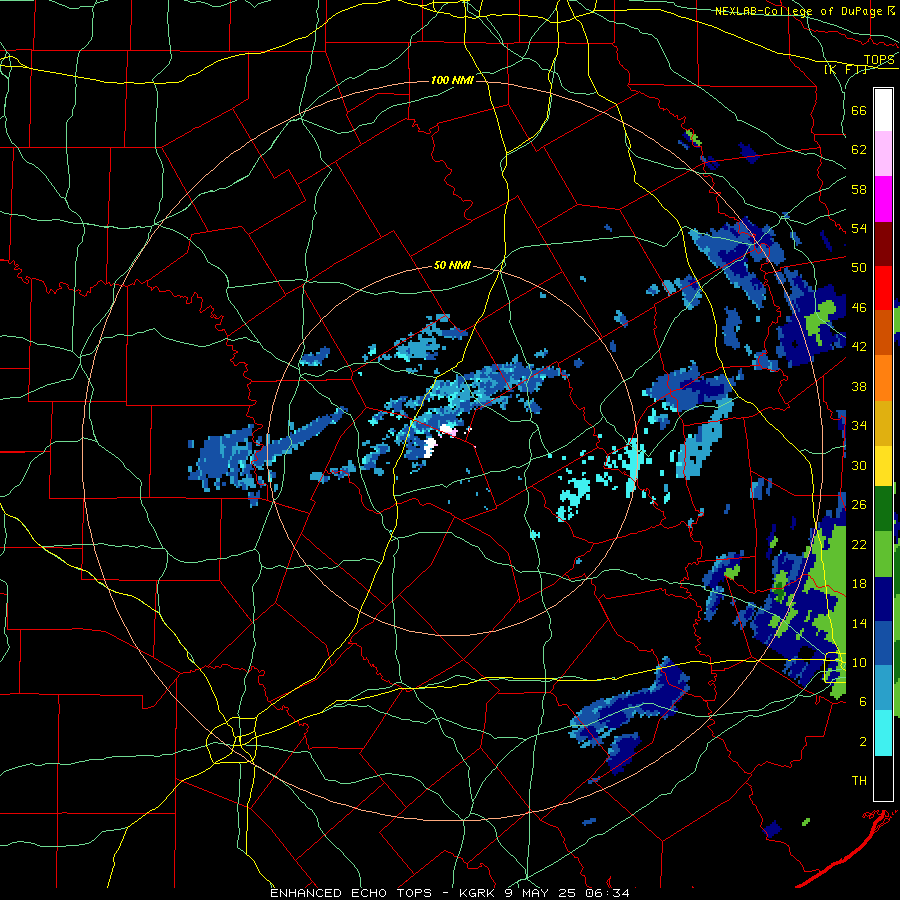
Task: Click the white high-top echo core near radar center
Action: pyautogui.click(x=430, y=446)
